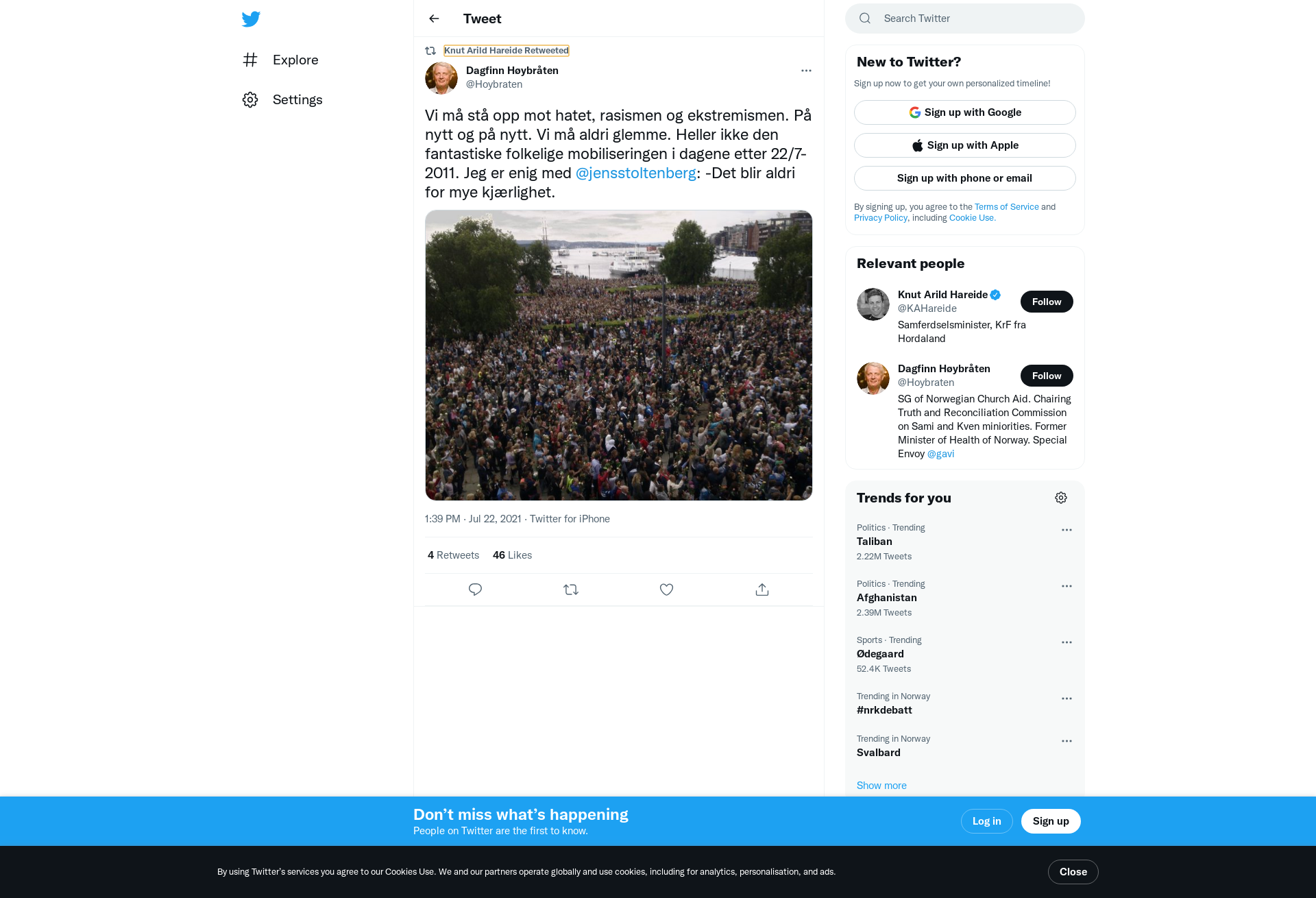Show more trends
This screenshot has height=898, width=1316.
click(881, 786)
